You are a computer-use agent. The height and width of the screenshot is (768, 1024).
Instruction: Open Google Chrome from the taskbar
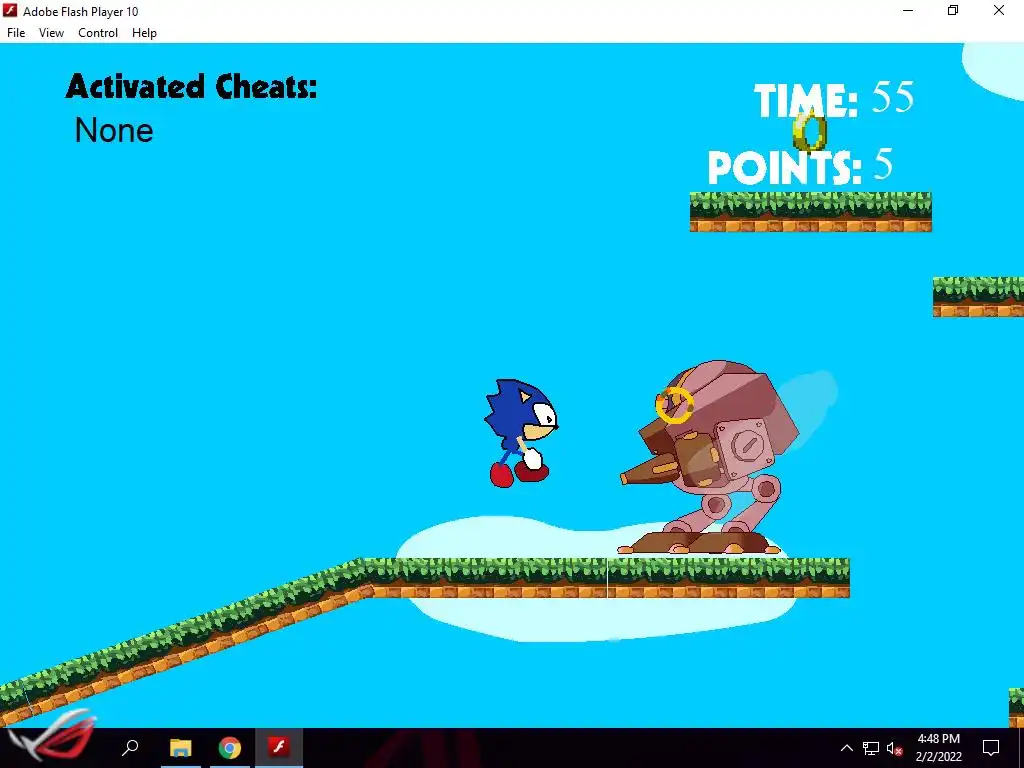229,747
